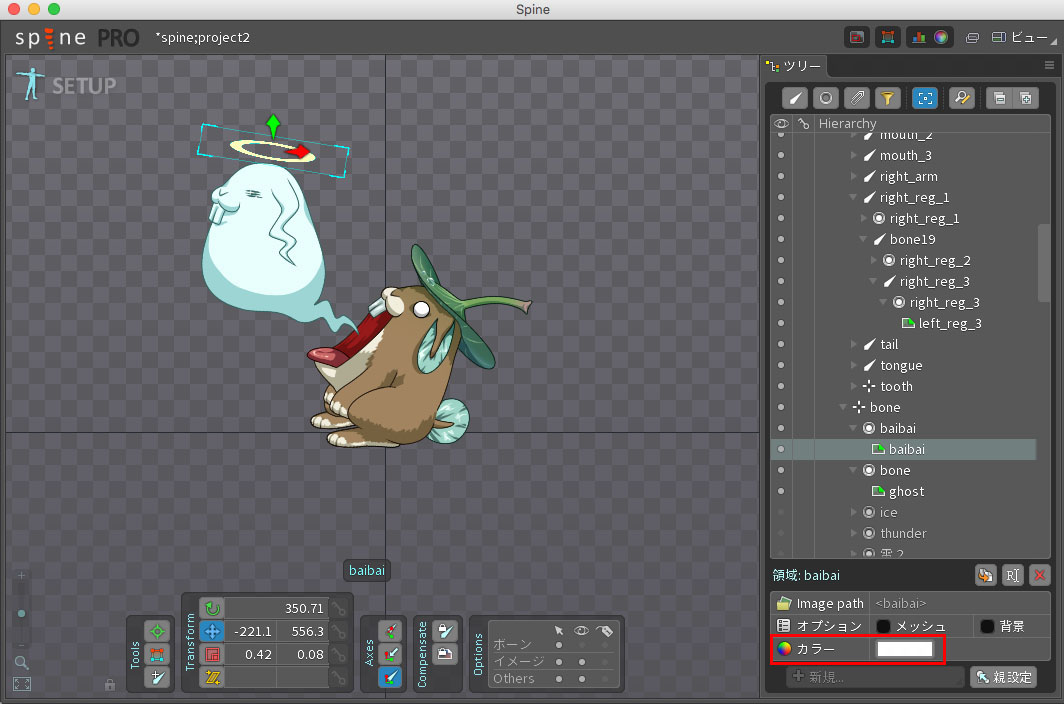Open the white カラー color swatch

905,649
